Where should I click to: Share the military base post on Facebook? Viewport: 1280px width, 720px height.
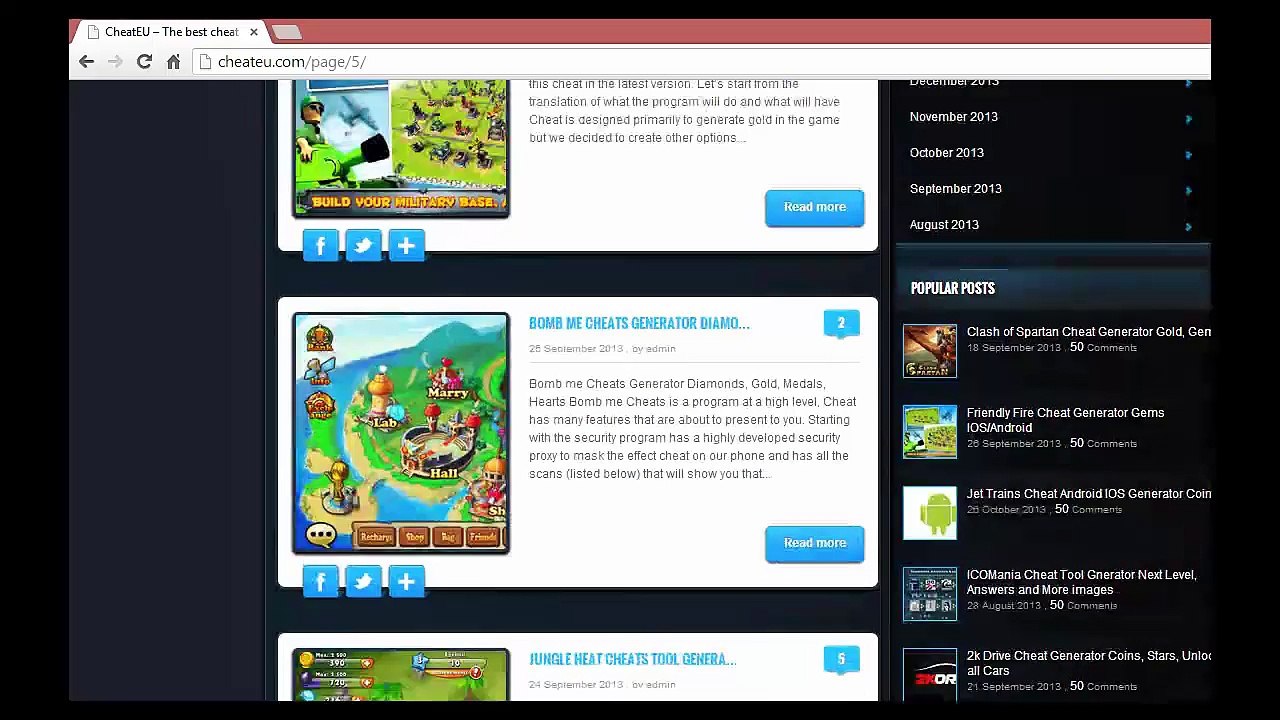[x=320, y=245]
